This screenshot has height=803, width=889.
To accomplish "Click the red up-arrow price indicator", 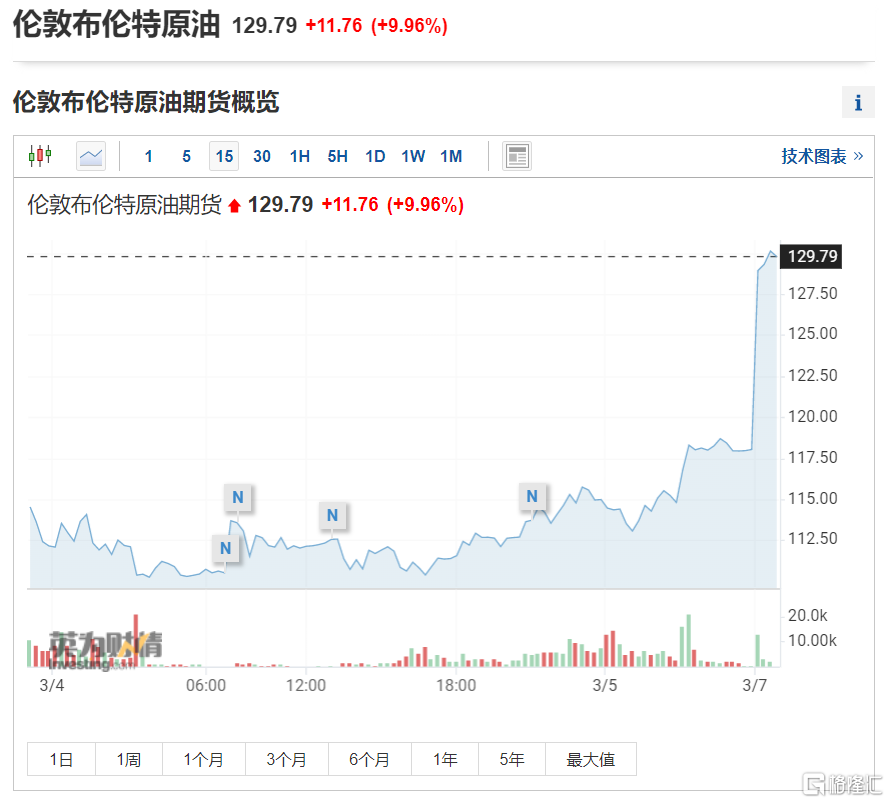I will click(x=235, y=206).
